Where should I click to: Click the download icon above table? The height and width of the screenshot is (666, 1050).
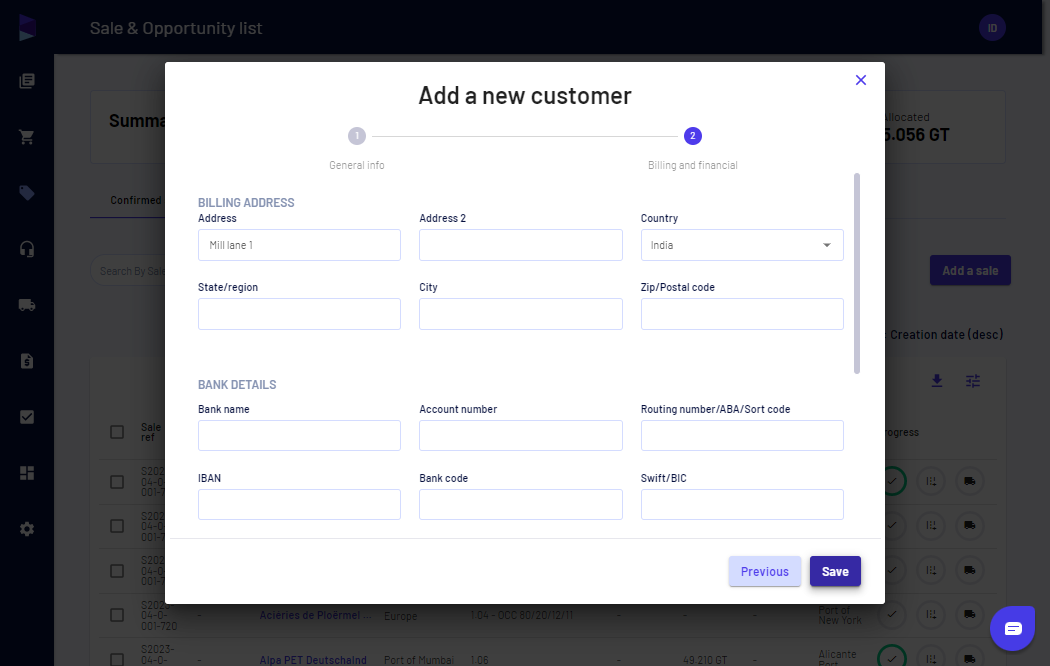click(937, 381)
